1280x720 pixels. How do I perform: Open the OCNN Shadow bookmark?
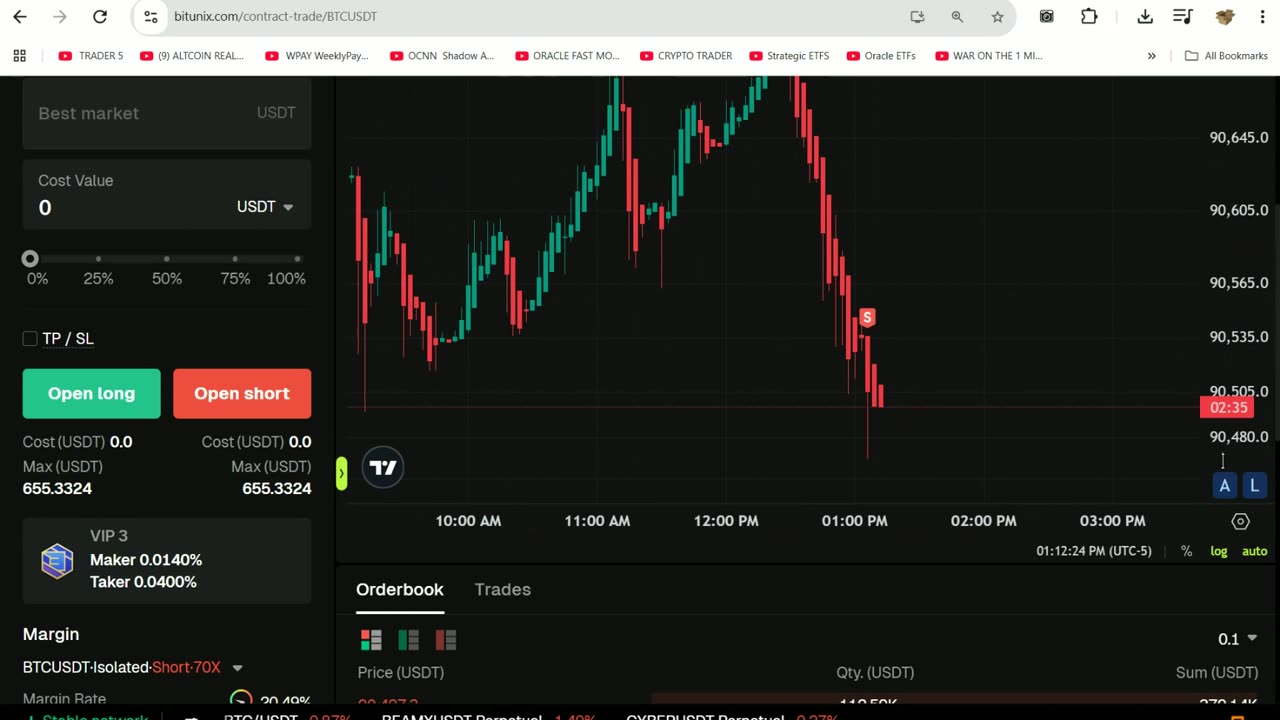pyautogui.click(x=442, y=56)
